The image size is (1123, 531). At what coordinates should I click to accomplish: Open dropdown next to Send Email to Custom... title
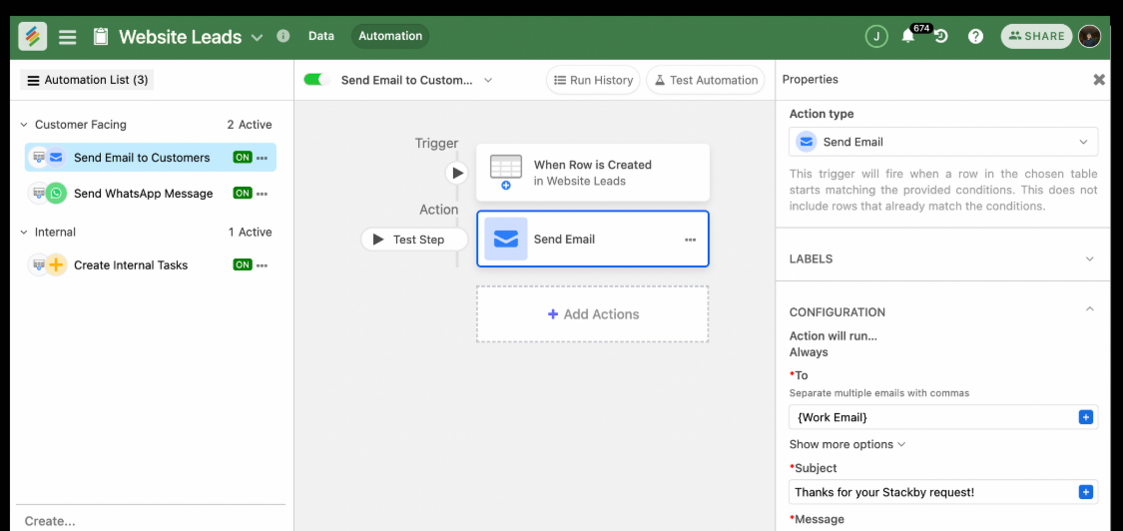point(488,80)
